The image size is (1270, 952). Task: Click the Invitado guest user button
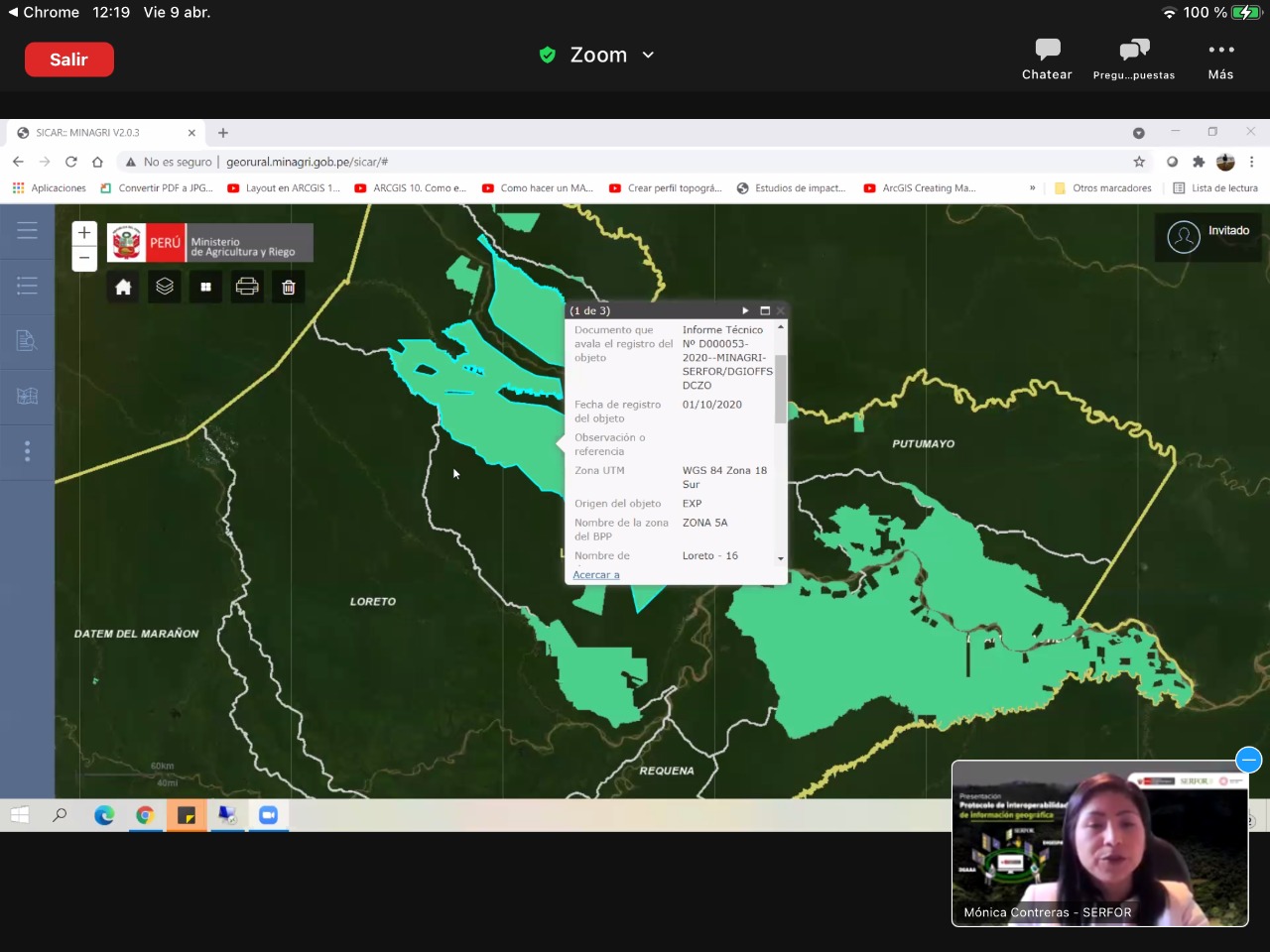(1208, 237)
